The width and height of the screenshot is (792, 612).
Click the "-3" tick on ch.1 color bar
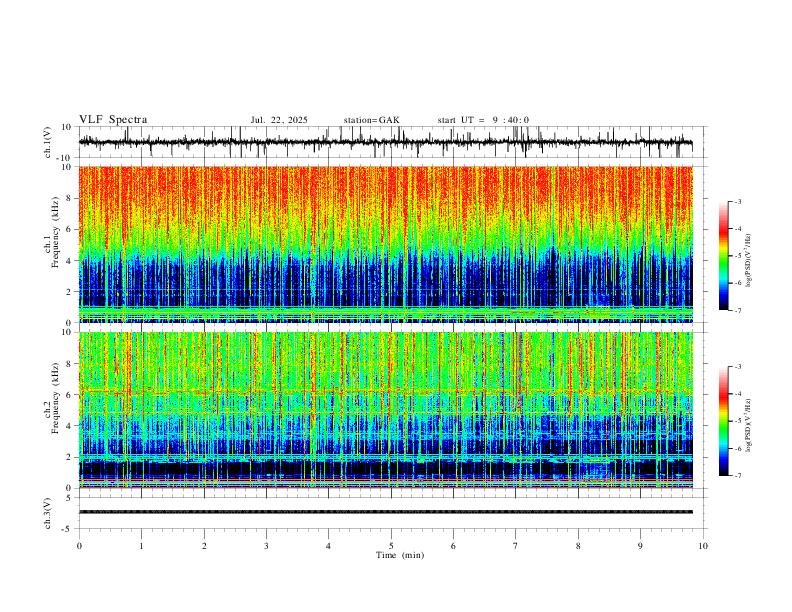[738, 201]
